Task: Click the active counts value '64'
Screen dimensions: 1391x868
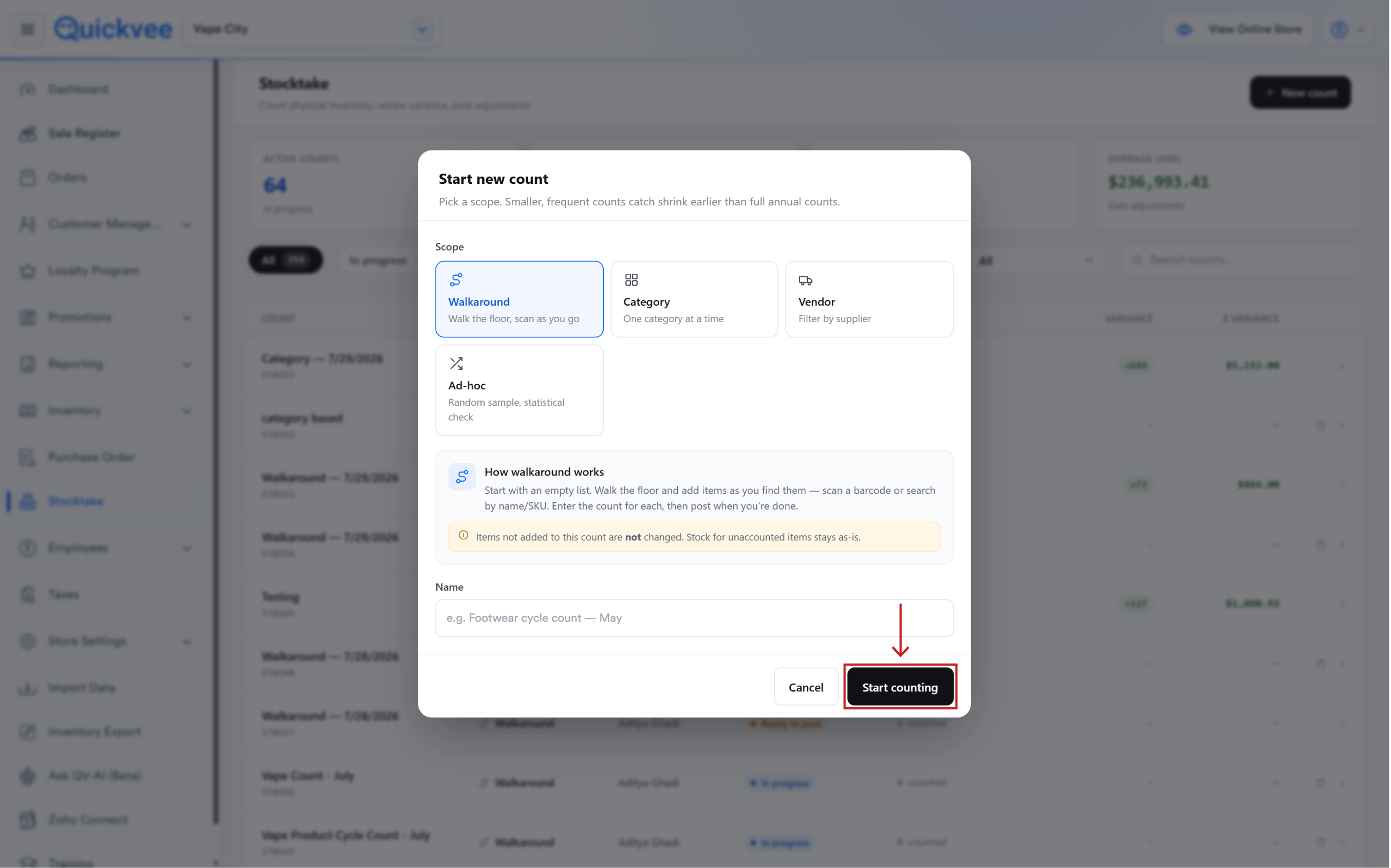Action: [274, 185]
